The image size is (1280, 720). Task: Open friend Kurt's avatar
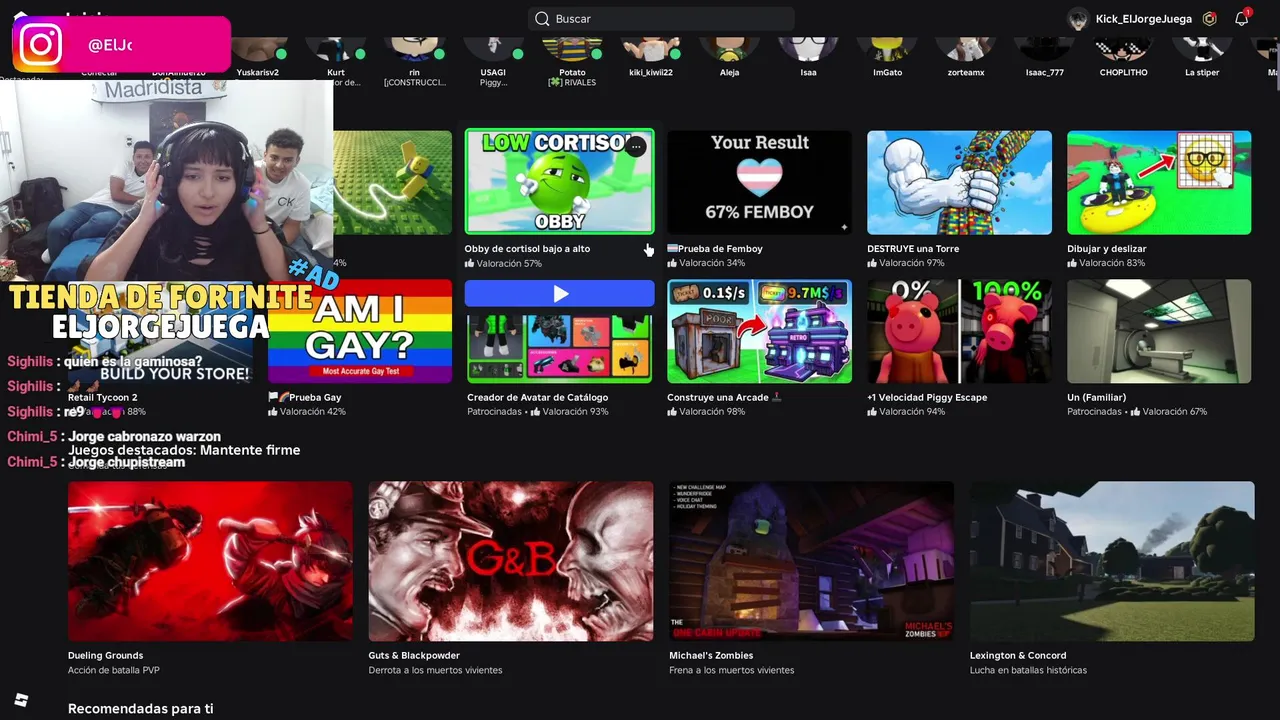[x=336, y=49]
